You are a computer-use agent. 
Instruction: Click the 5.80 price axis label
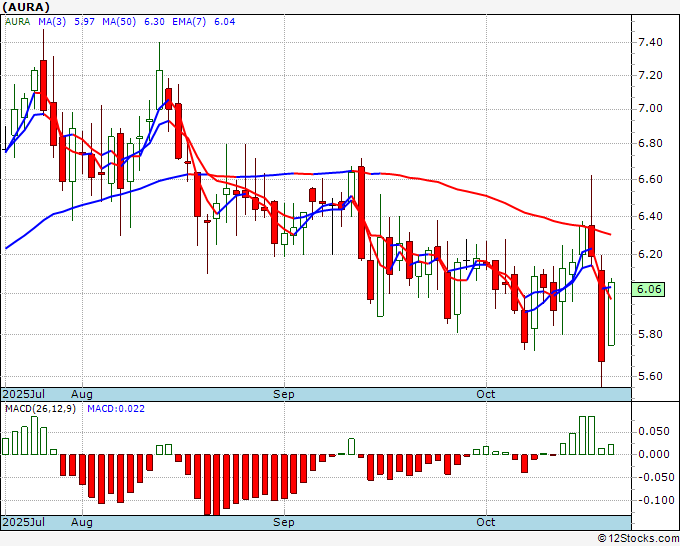click(650, 334)
